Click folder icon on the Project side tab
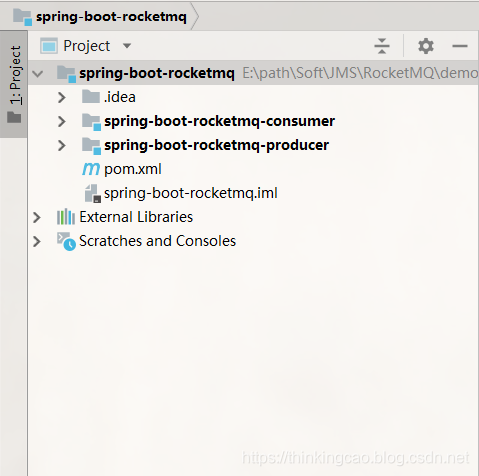This screenshot has height=476, width=479. click(14, 117)
